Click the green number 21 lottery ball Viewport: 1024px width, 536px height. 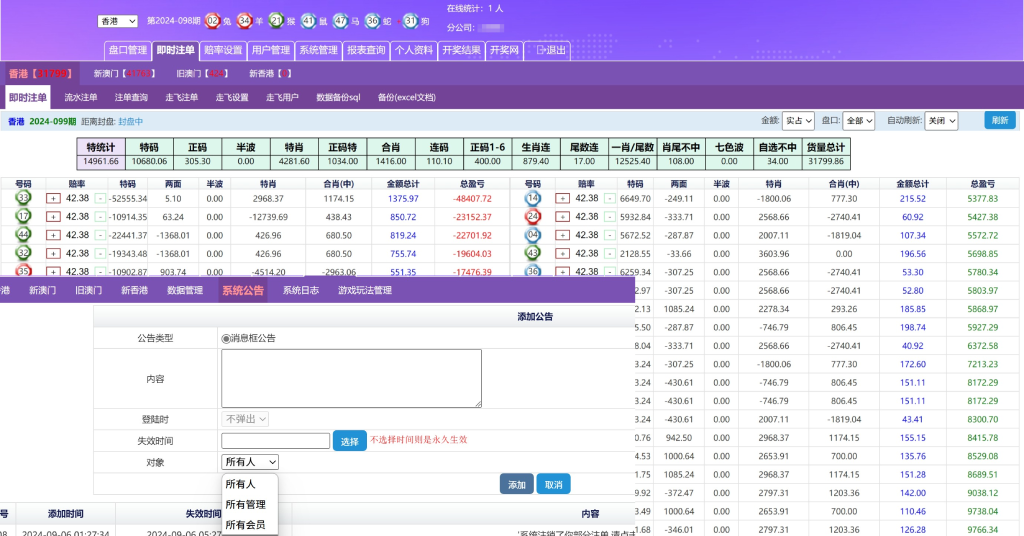[277, 20]
